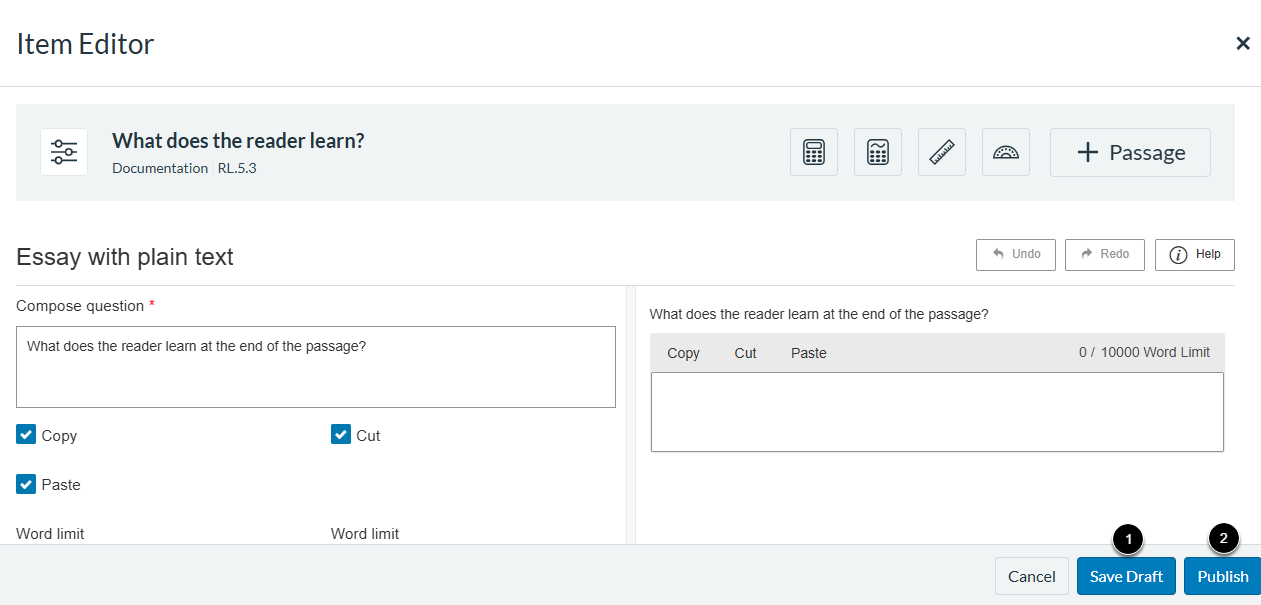Close the Item Editor dialog

coord(1243,43)
